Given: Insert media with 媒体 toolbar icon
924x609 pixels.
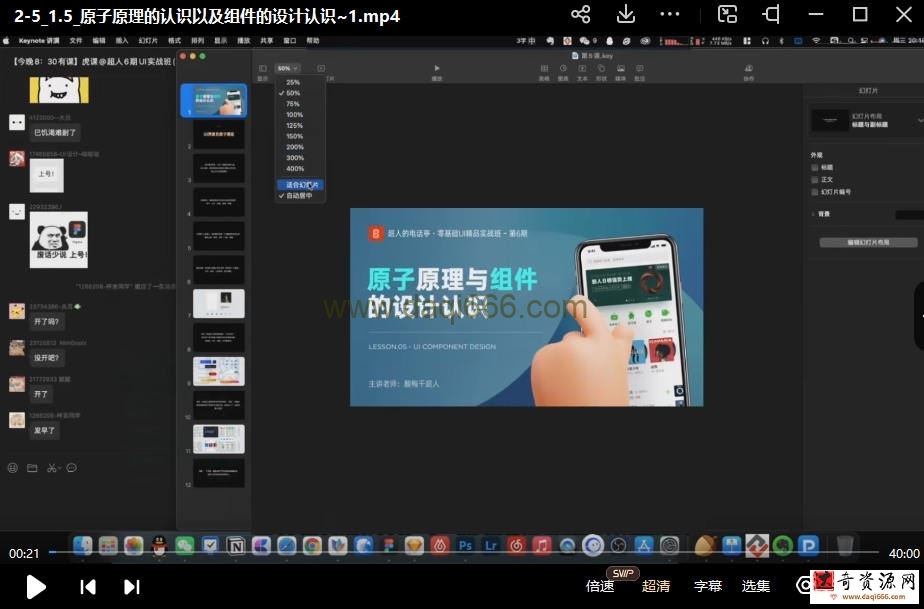Looking at the screenshot, I should tap(621, 68).
